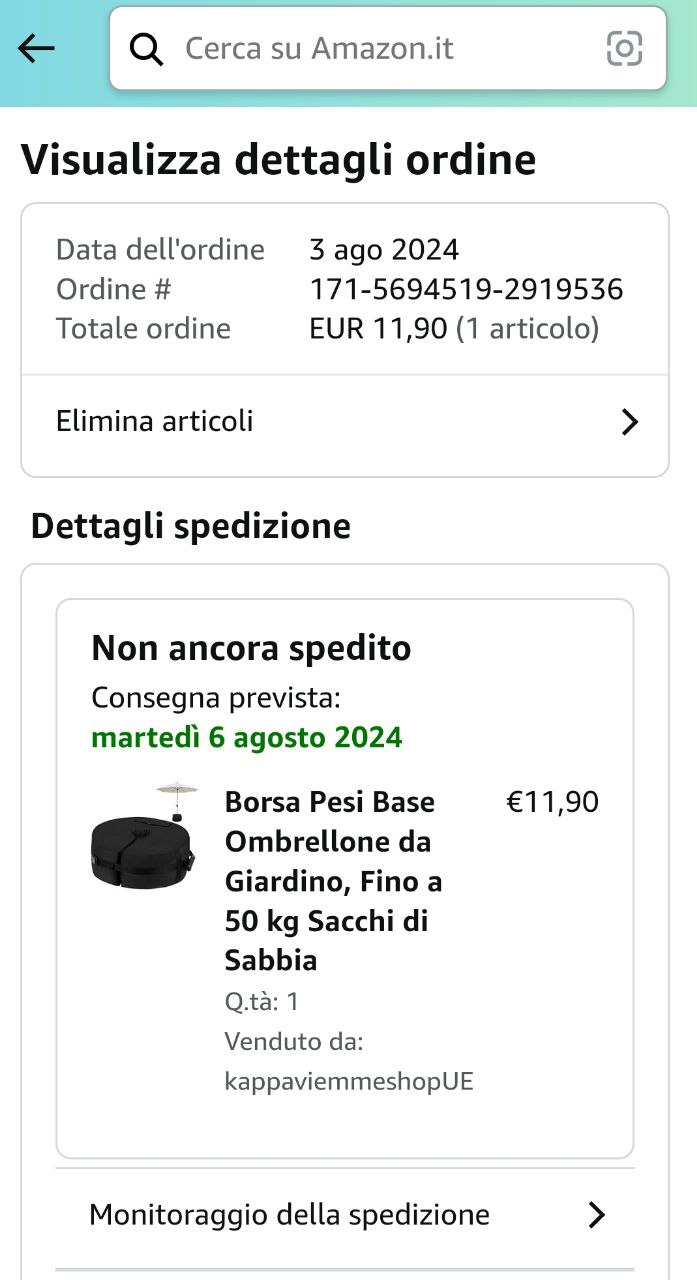Click the order total EUR 11,90
697x1280 pixels.
[379, 328]
